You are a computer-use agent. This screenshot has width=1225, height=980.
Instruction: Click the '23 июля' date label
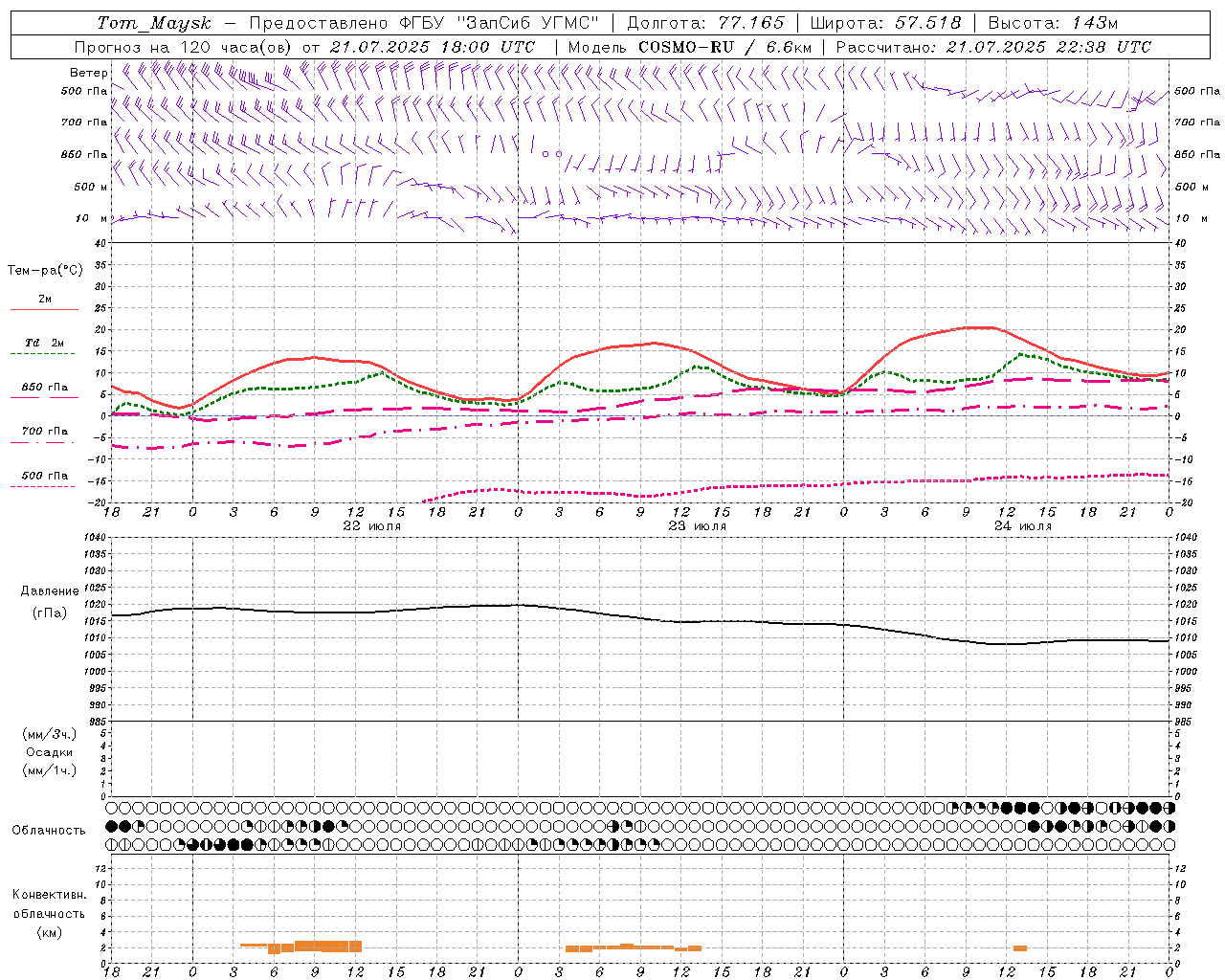pyautogui.click(x=698, y=526)
